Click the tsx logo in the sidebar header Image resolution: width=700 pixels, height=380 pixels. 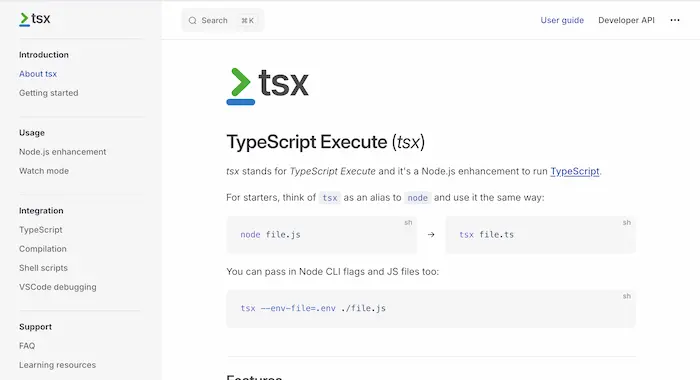click(35, 19)
